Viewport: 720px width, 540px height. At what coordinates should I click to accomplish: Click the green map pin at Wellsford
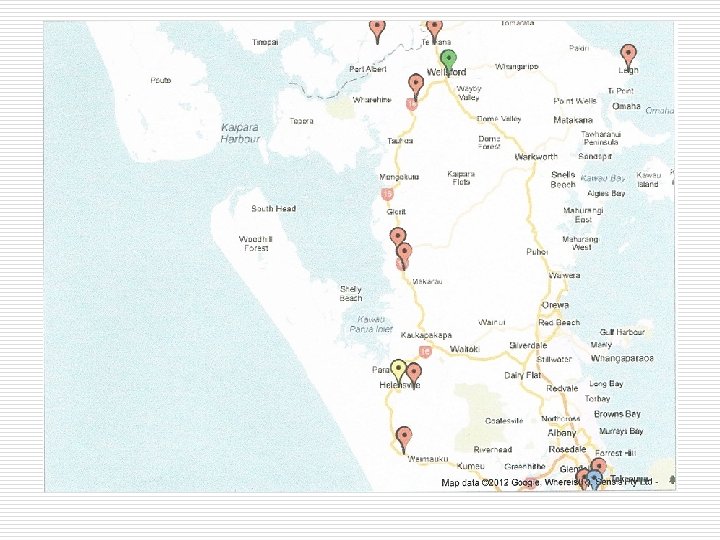pyautogui.click(x=448, y=62)
